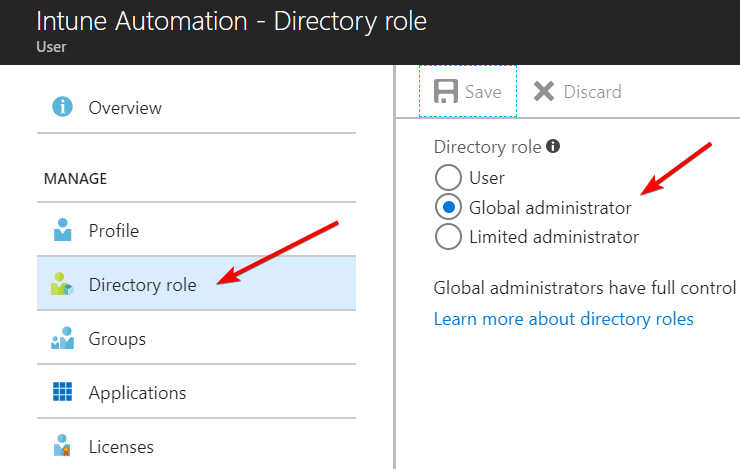Open Learn more about directory roles link
Image resolution: width=740 pixels, height=469 pixels.
[563, 319]
